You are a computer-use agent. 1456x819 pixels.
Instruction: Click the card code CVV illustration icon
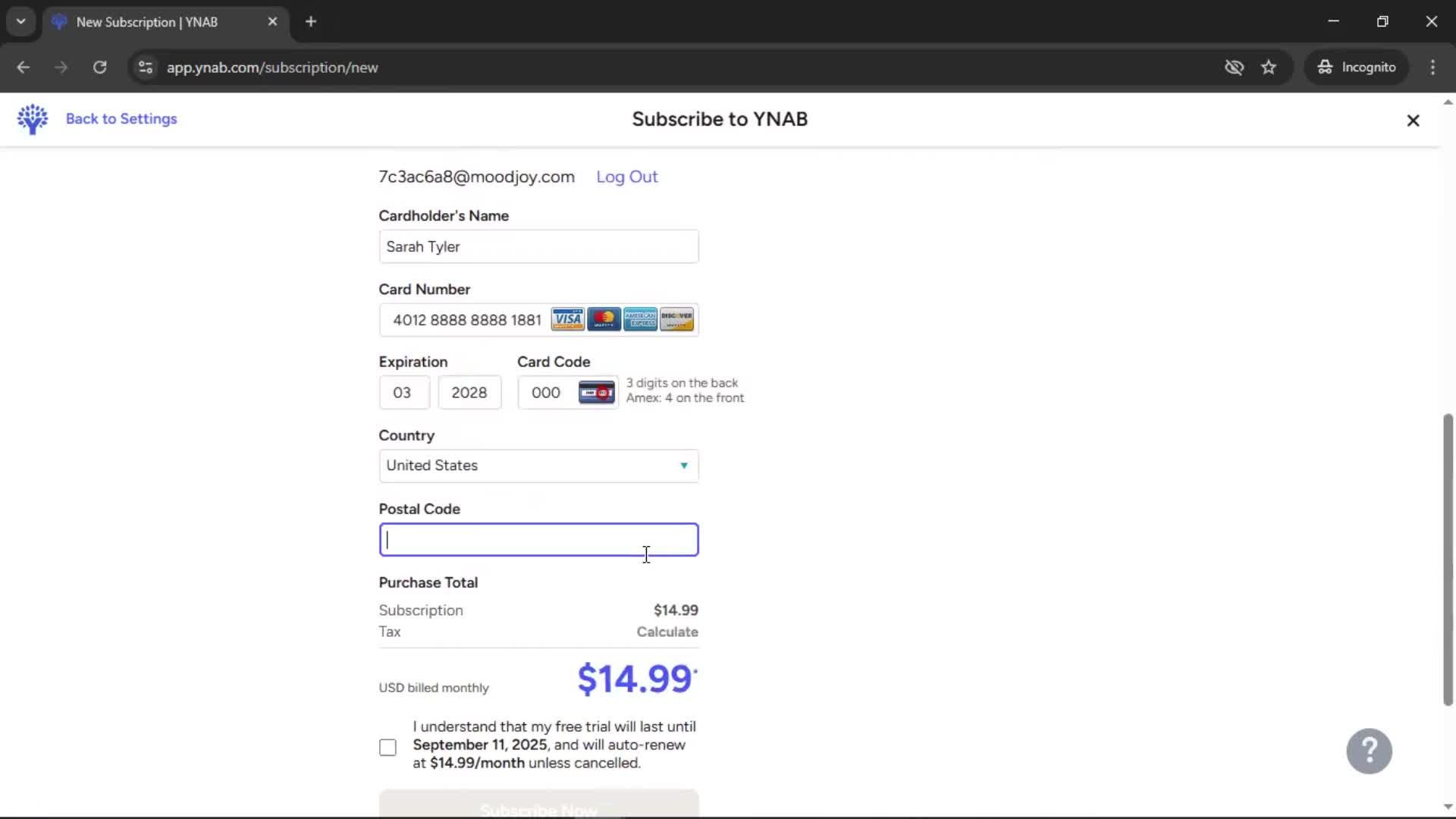tap(597, 392)
